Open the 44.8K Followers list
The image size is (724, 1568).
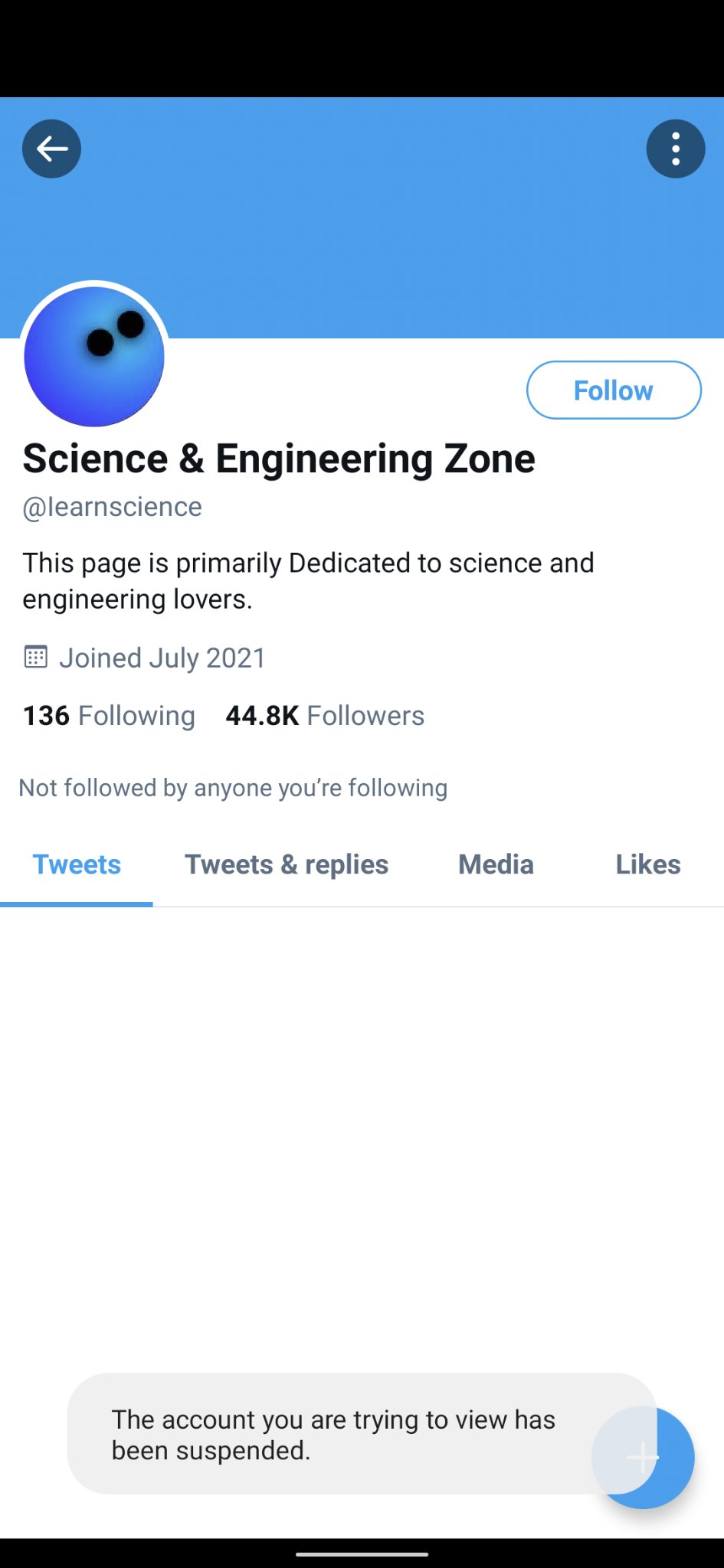pos(325,716)
